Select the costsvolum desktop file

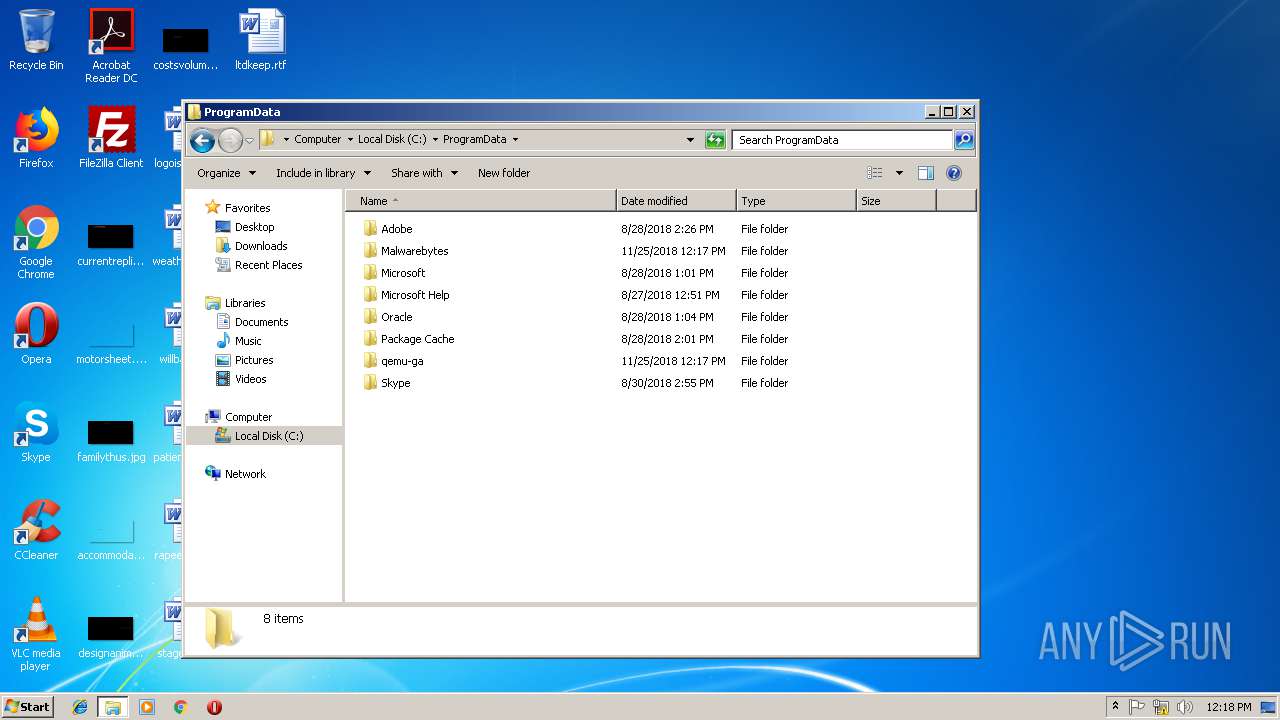tap(186, 48)
